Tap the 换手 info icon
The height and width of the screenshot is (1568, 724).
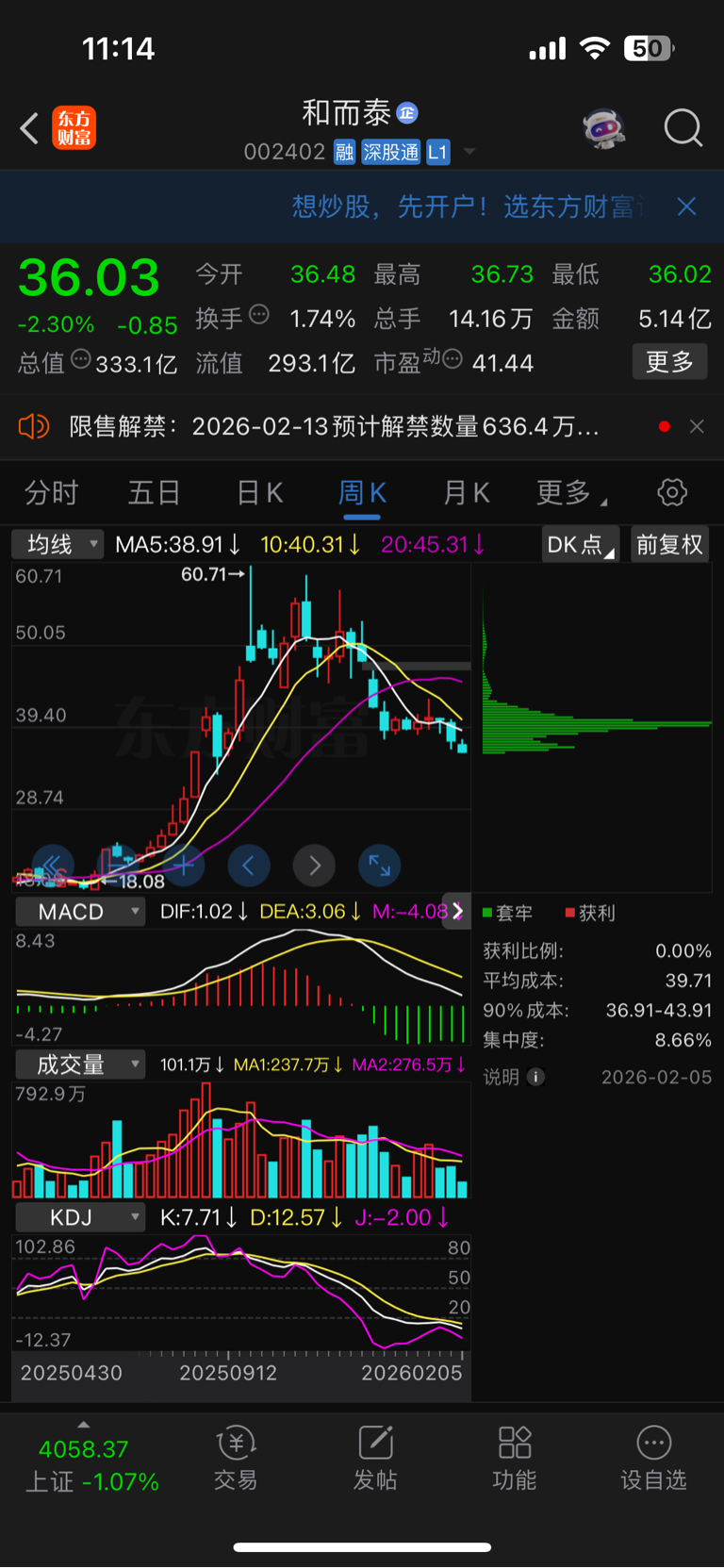click(259, 315)
